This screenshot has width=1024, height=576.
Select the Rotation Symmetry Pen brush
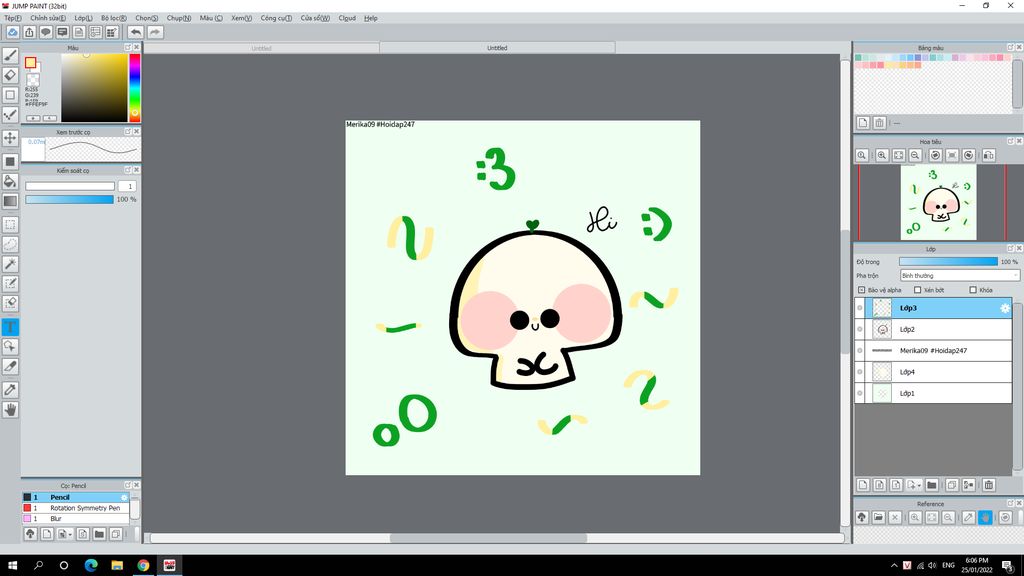click(x=76, y=508)
